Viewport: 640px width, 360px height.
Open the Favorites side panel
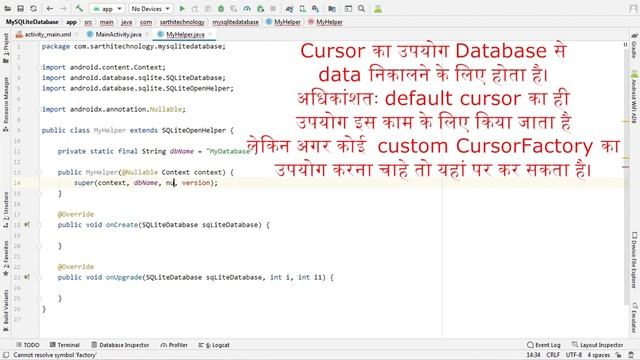coord(6,258)
